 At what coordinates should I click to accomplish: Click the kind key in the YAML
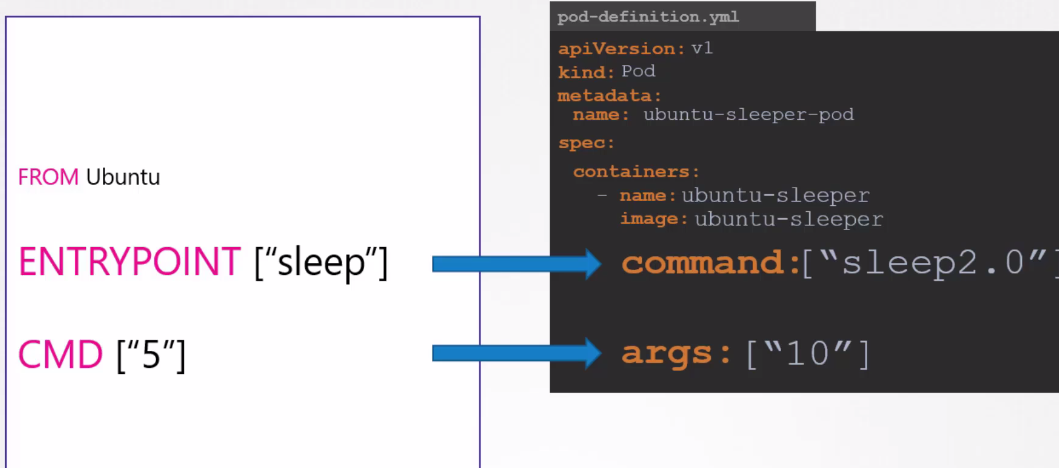pyautogui.click(x=586, y=72)
